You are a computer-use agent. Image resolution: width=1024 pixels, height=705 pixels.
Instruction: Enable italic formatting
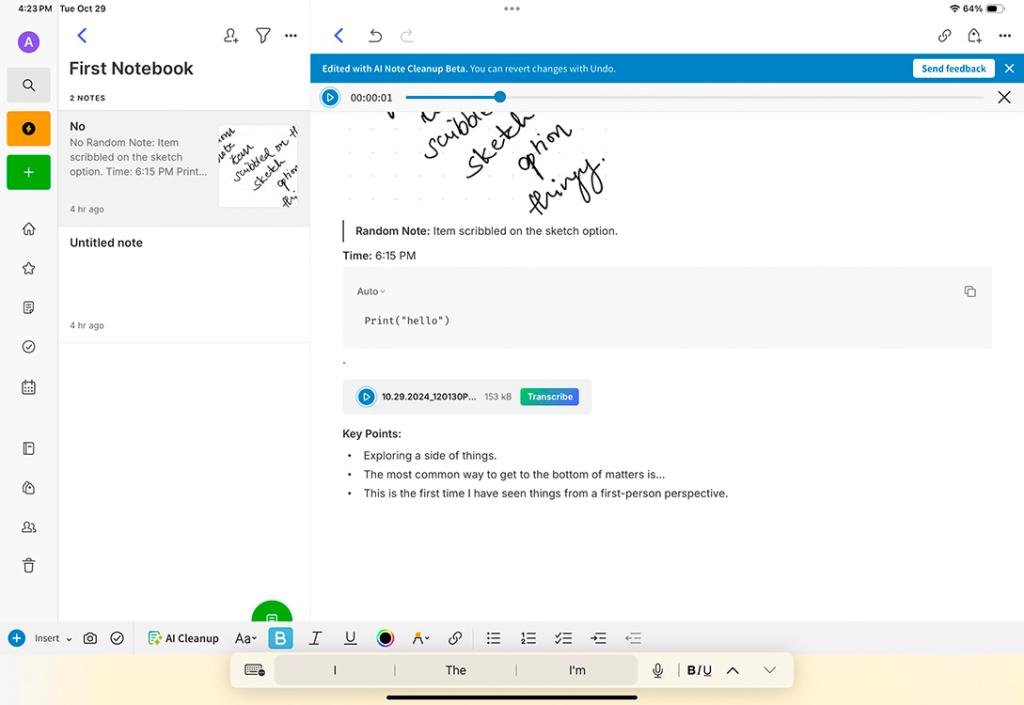[x=315, y=638]
